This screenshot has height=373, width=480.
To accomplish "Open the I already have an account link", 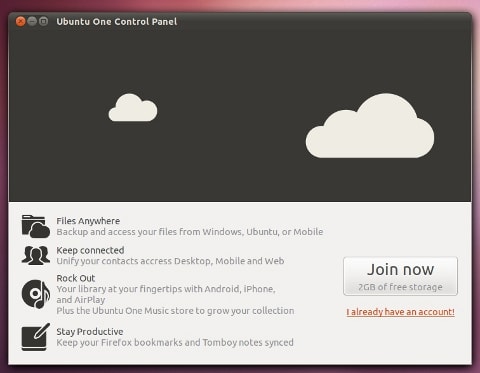I will (400, 312).
